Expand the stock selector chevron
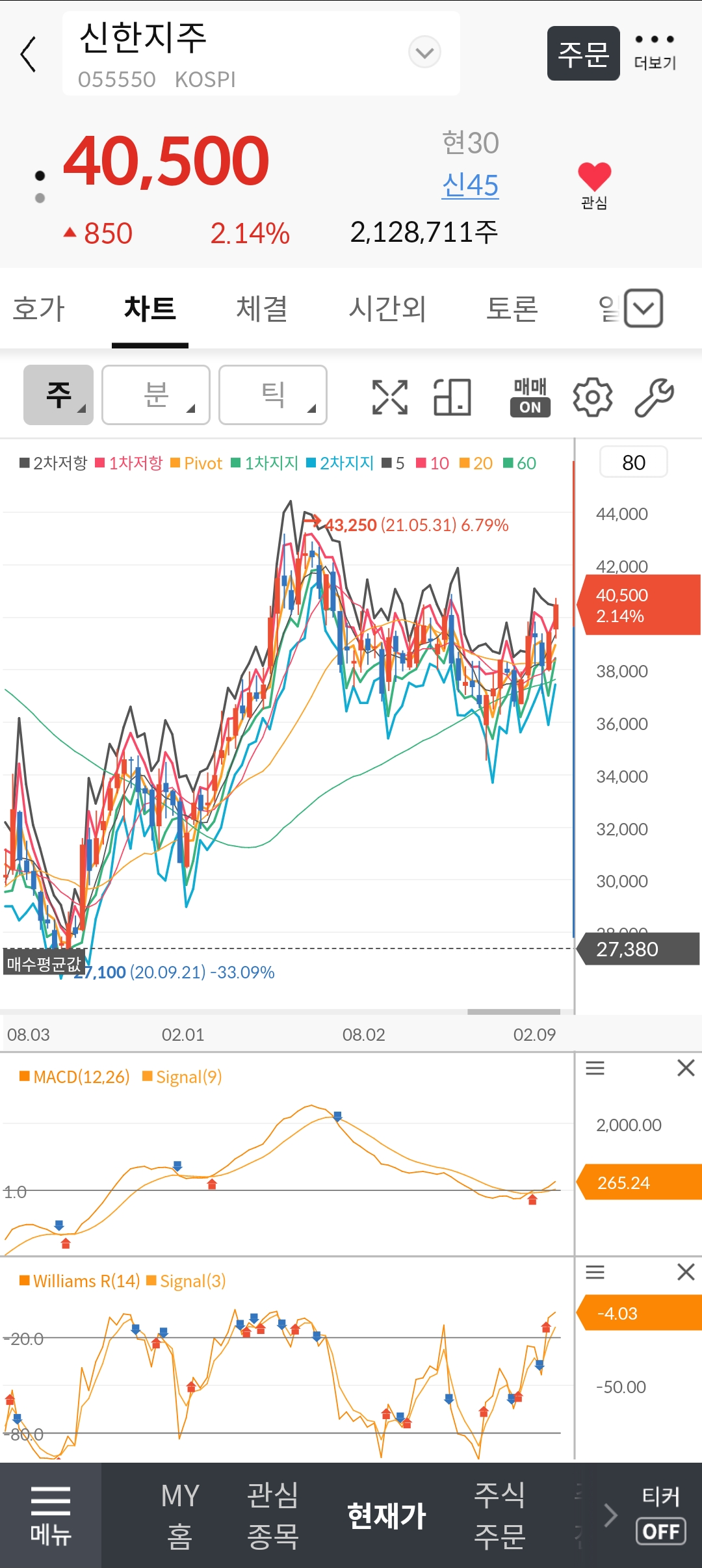The height and width of the screenshot is (1568, 702). pyautogui.click(x=424, y=52)
